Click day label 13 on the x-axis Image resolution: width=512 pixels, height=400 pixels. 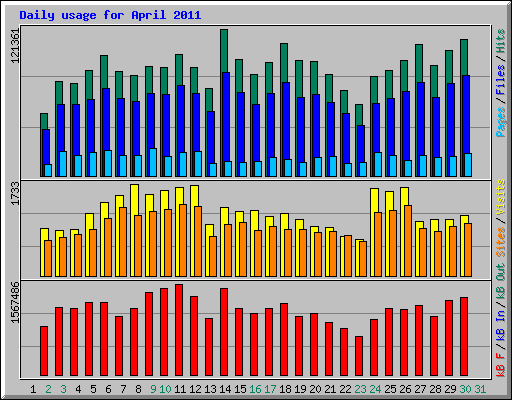coord(210,389)
